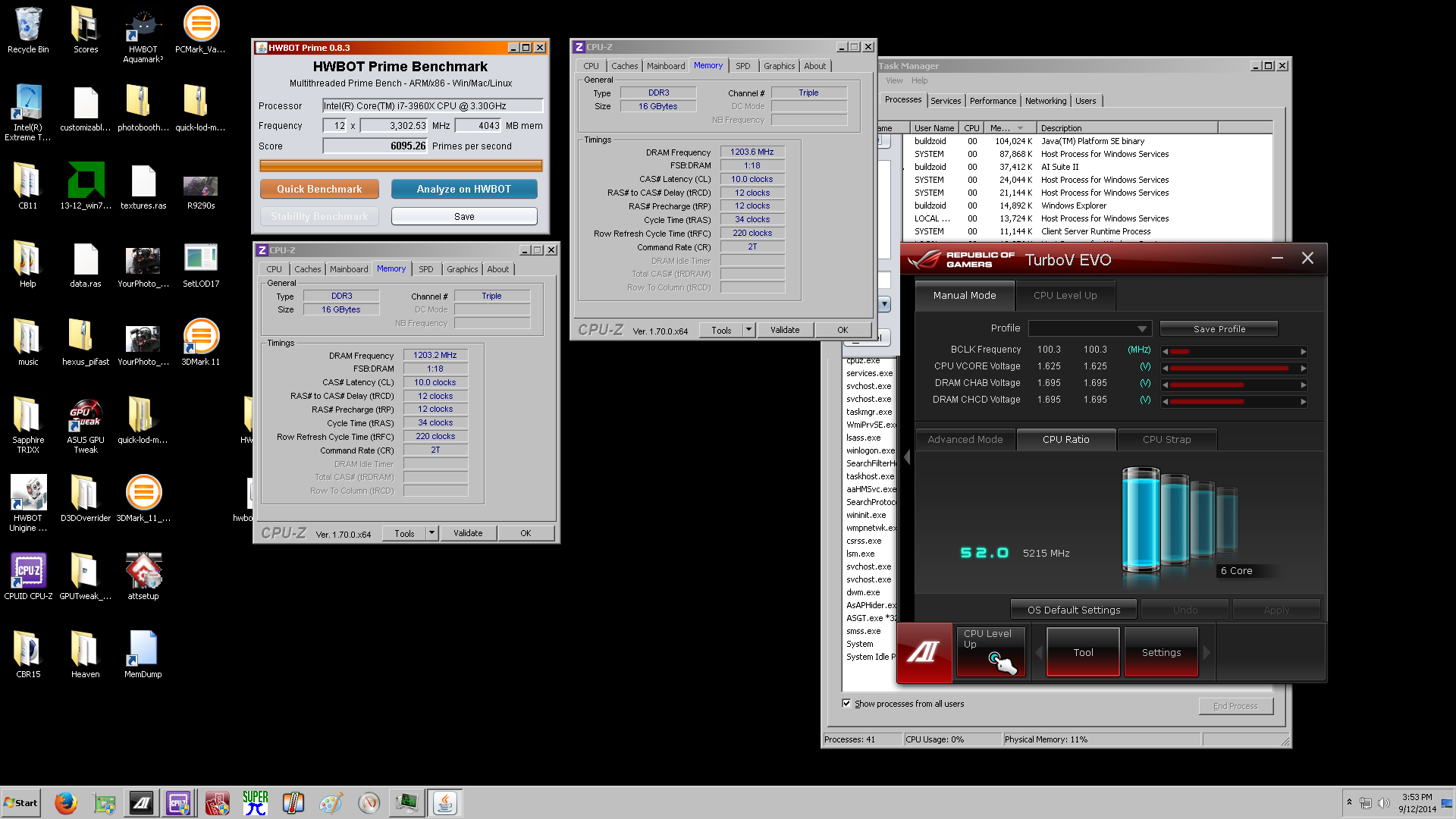Open the Intel(R) Extreme Tuning desktop shortcut
1456x819 pixels.
(28, 112)
